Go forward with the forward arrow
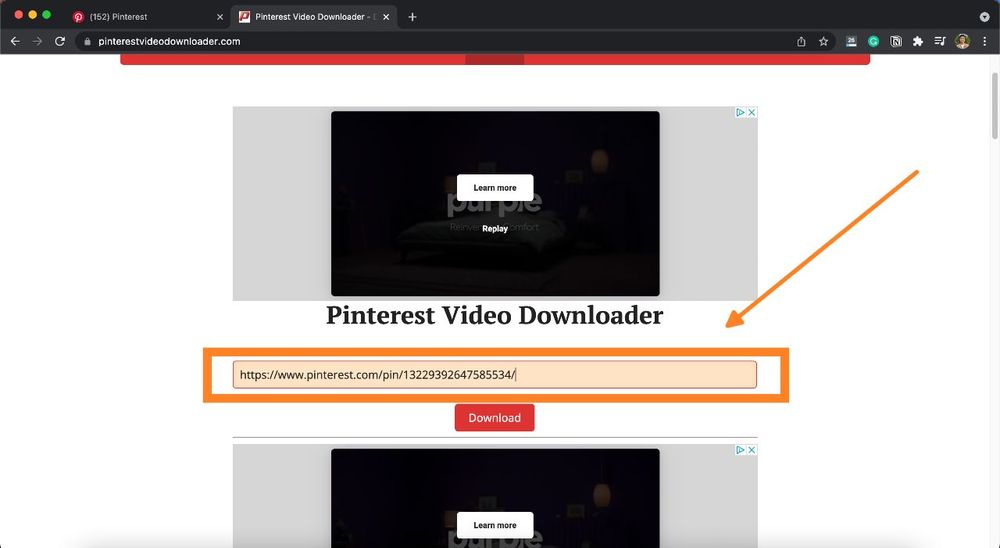This screenshot has width=1000, height=548. point(38,41)
